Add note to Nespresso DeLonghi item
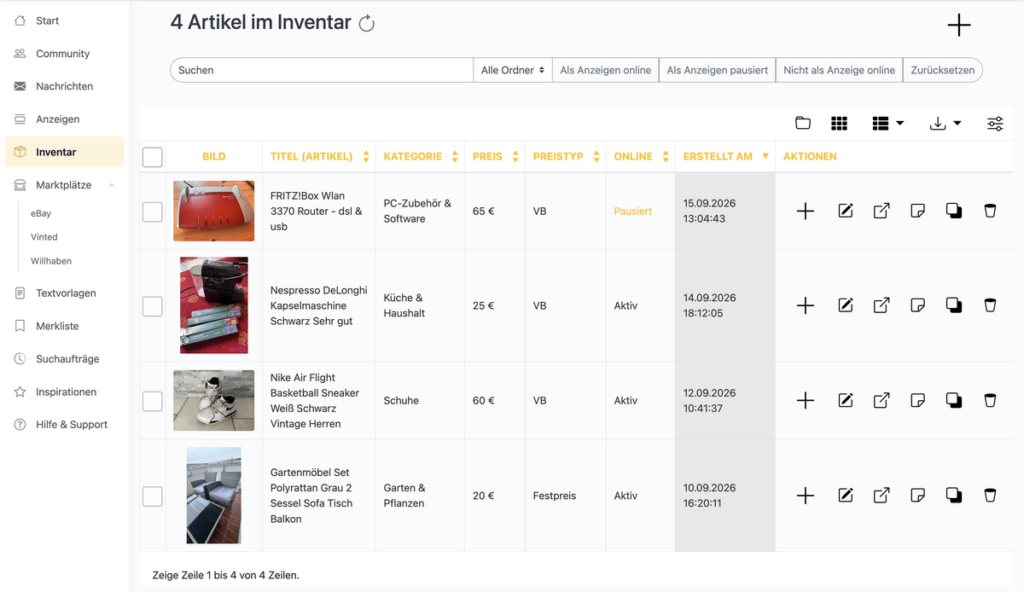The width and height of the screenshot is (1024, 592). click(918, 305)
